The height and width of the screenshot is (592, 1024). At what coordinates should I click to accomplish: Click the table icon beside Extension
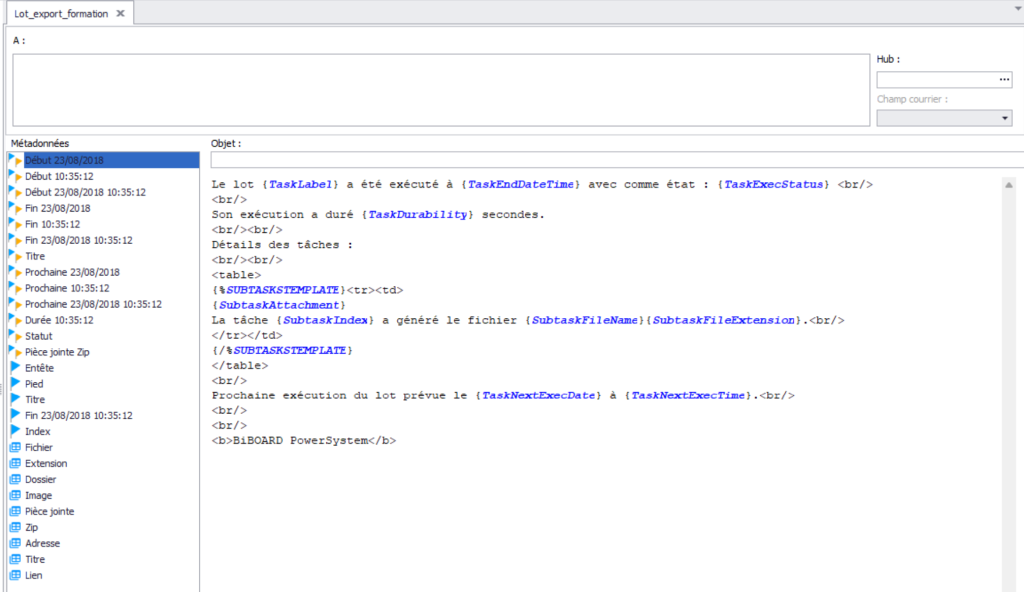[x=15, y=463]
